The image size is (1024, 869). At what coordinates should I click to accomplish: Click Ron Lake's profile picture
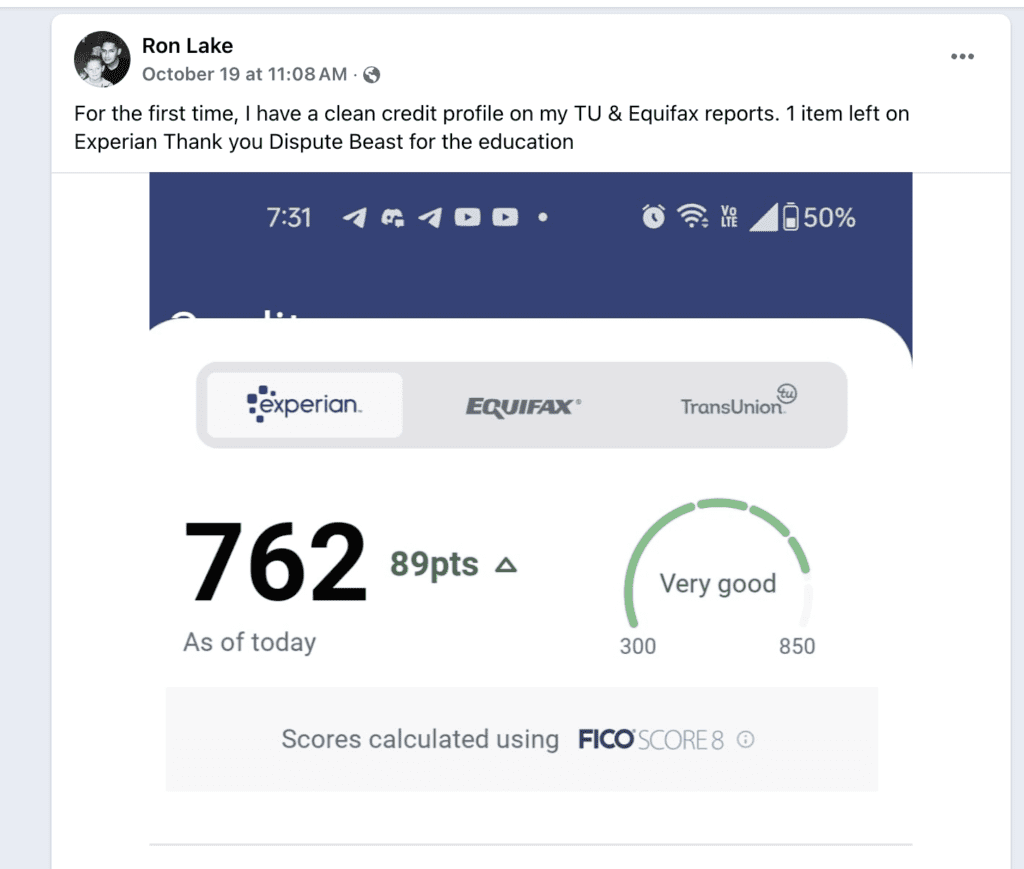click(x=102, y=59)
